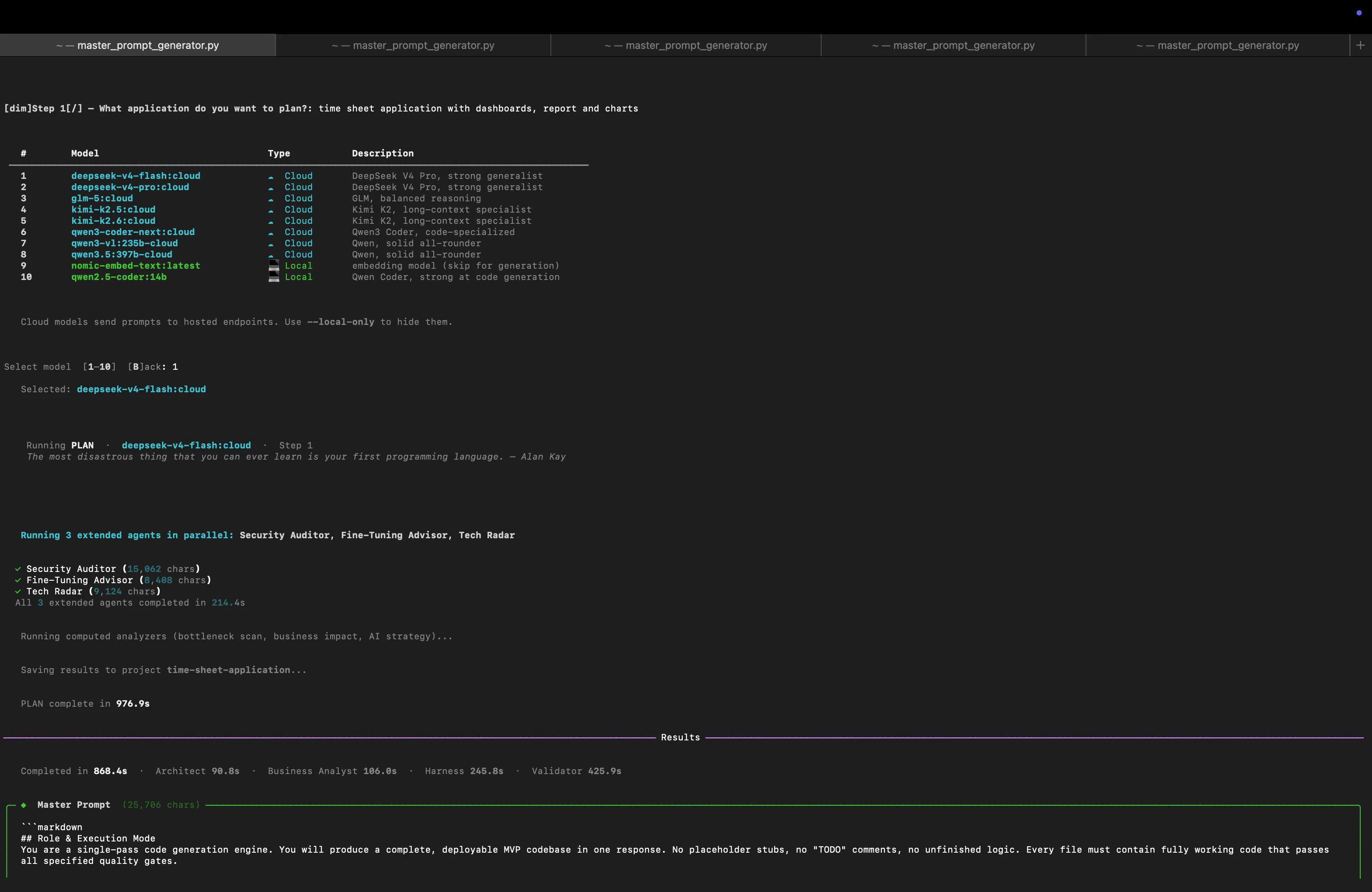The image size is (1372, 892).
Task: Click 'Qwen Coder, strong at code generation' description
Action: pyautogui.click(x=456, y=277)
